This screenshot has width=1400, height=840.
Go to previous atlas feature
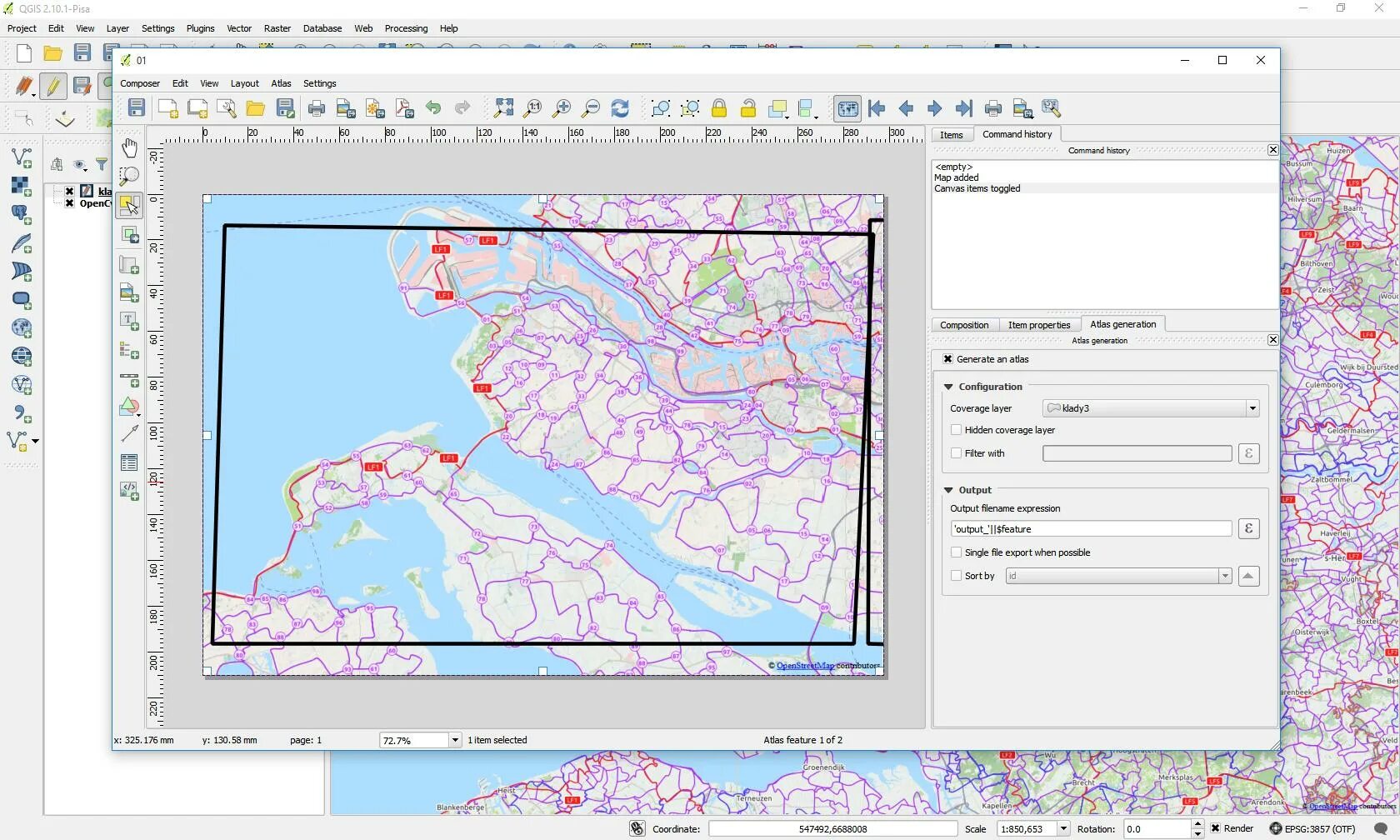(x=906, y=107)
